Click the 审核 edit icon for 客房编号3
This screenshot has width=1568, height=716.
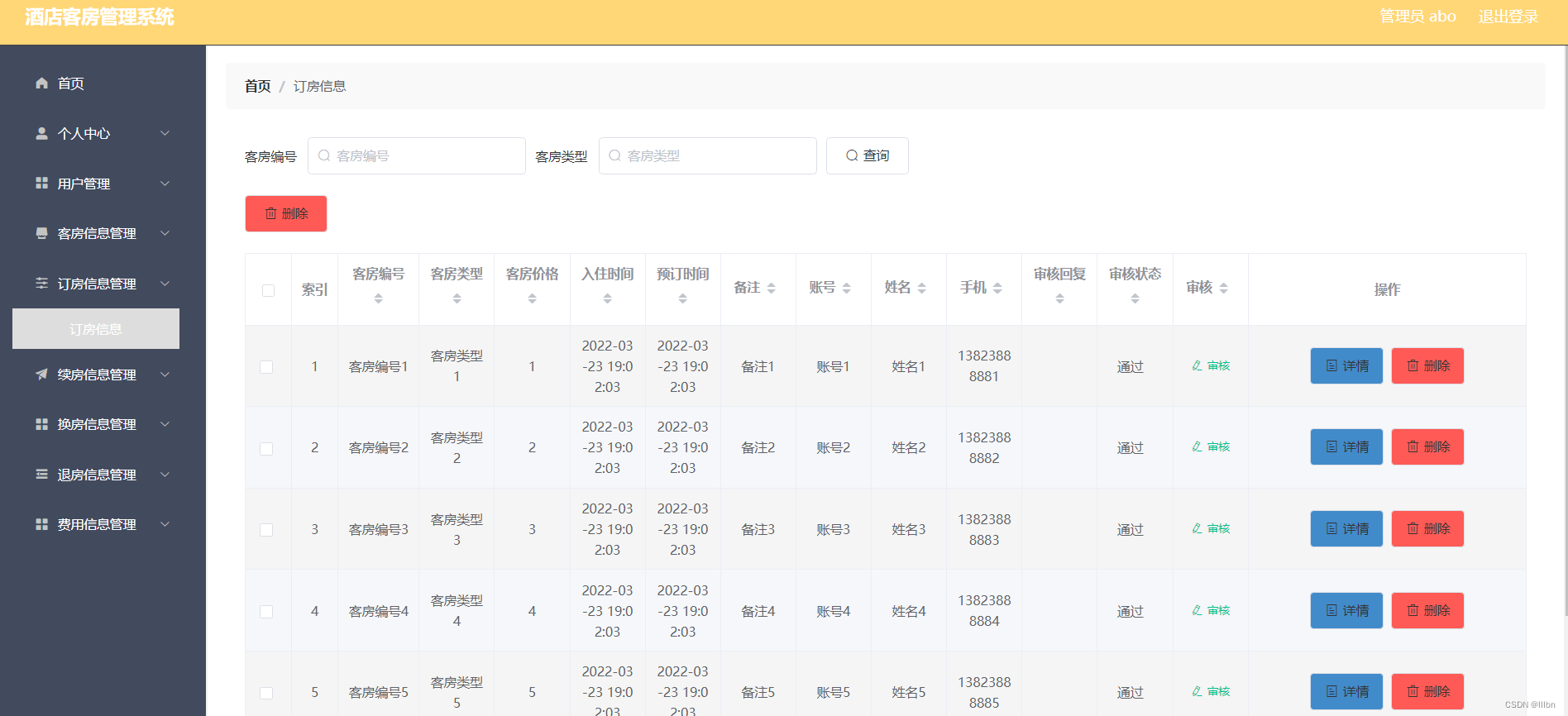[1197, 528]
